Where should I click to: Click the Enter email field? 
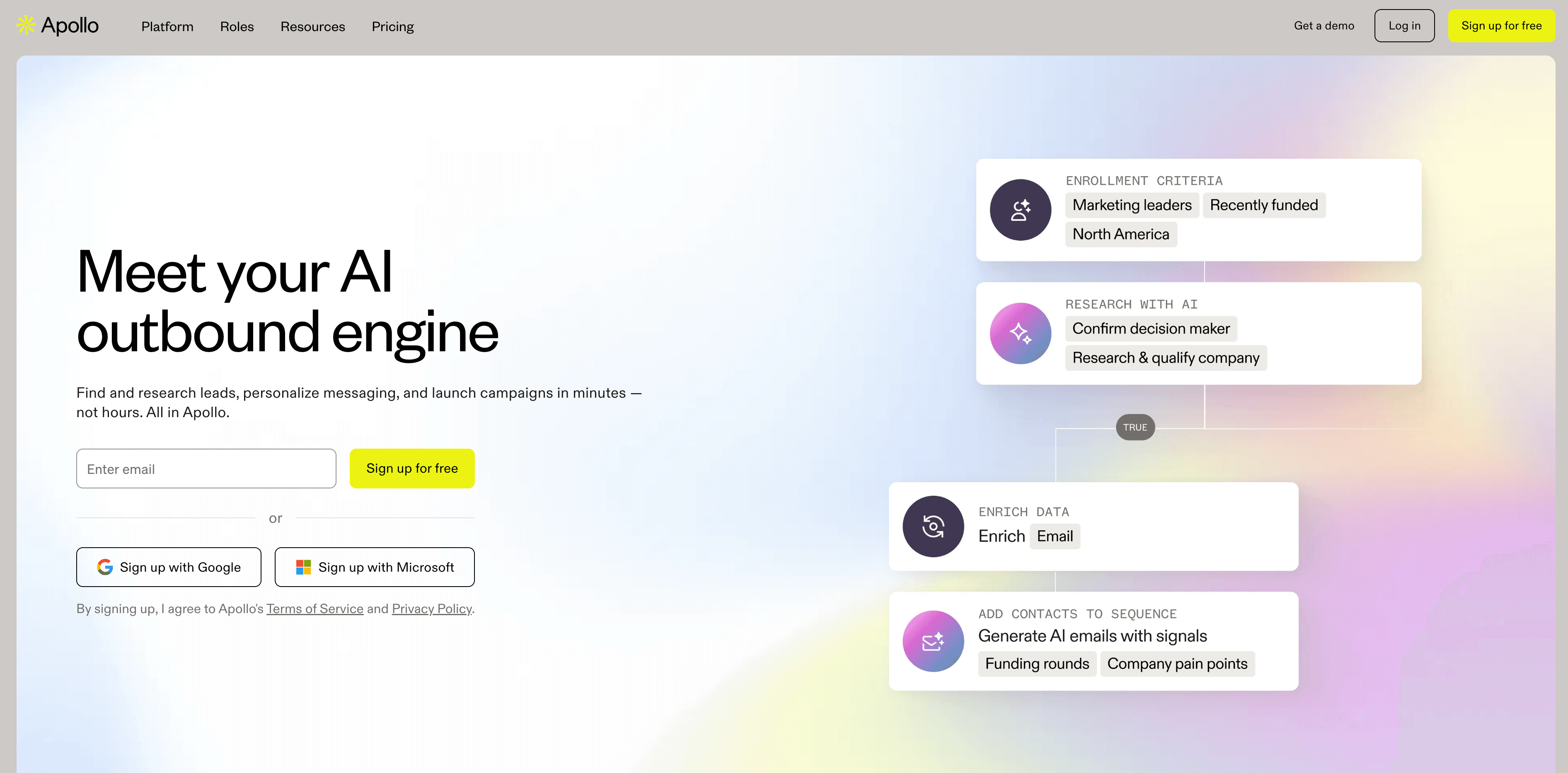coord(206,469)
